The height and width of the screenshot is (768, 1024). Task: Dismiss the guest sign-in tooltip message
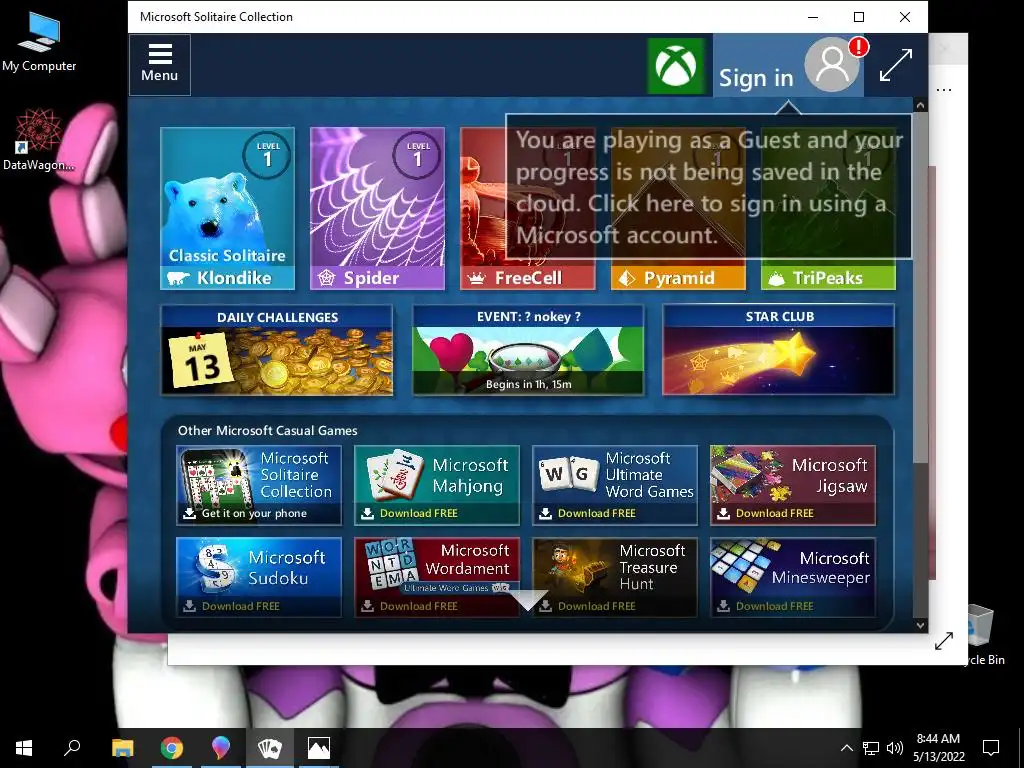click(x=709, y=187)
